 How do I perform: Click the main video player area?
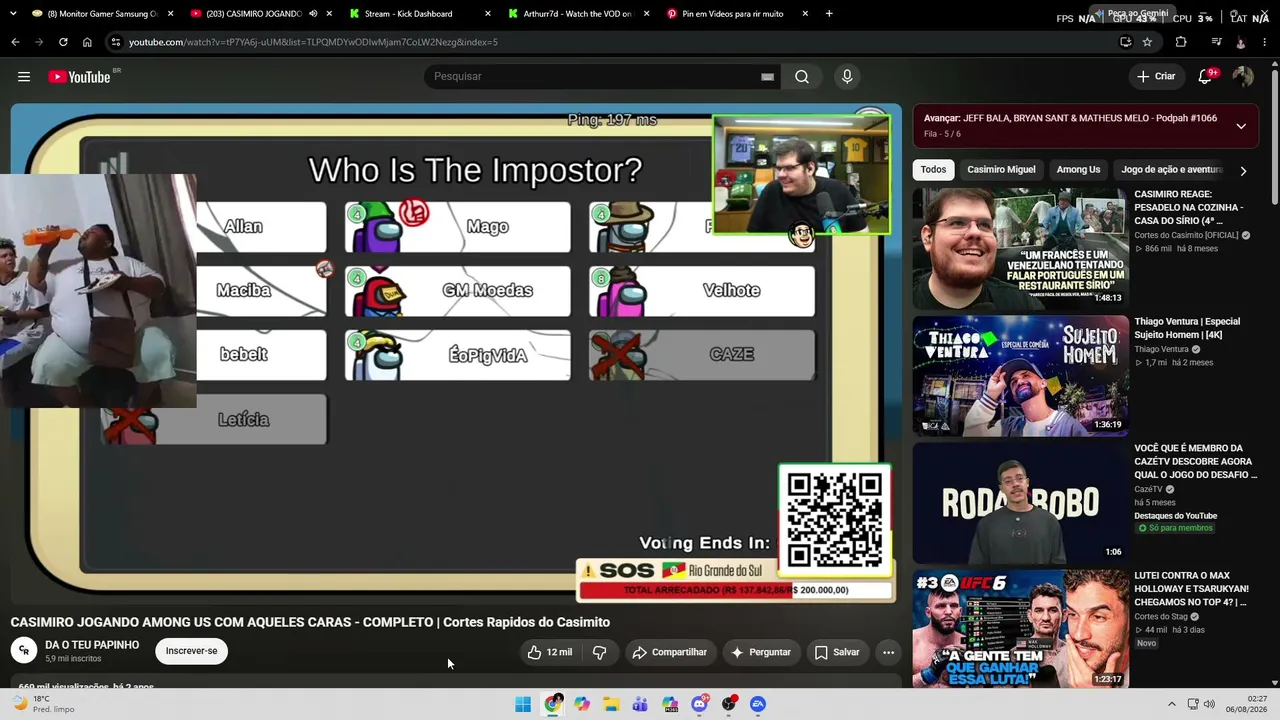tap(456, 354)
